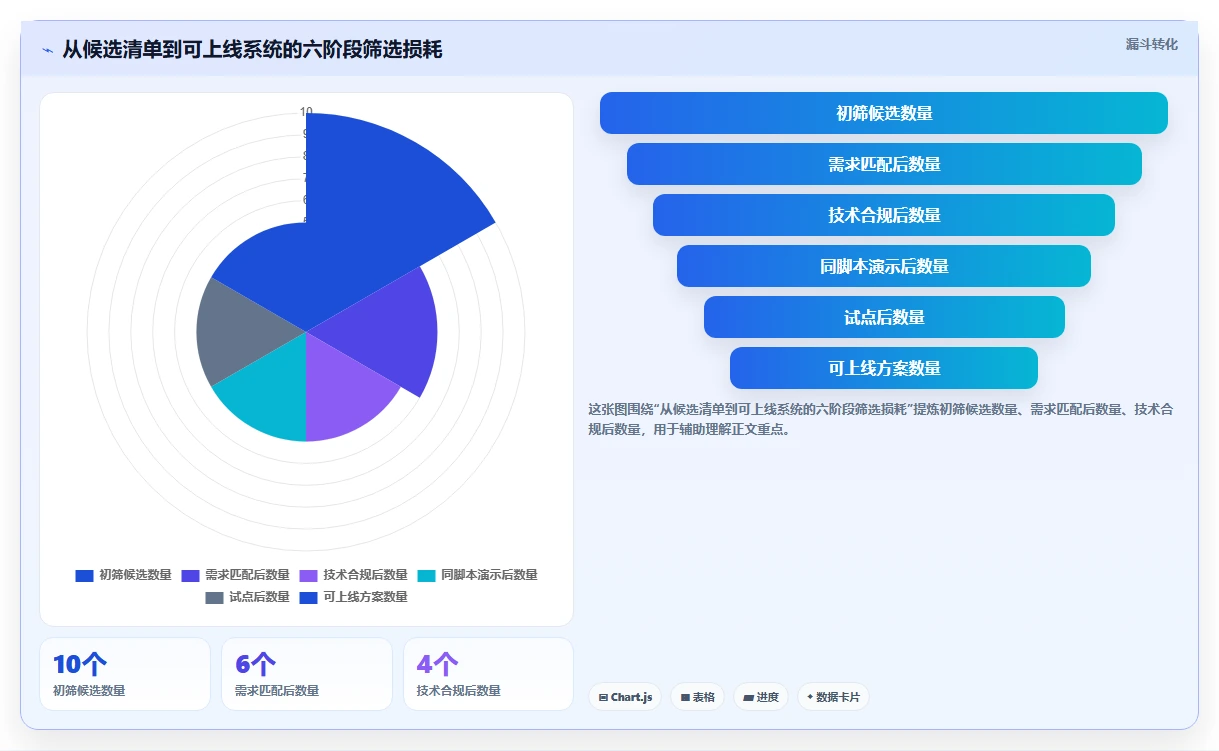Toggle 同脚本演示后数量 legend color box

click(x=426, y=575)
